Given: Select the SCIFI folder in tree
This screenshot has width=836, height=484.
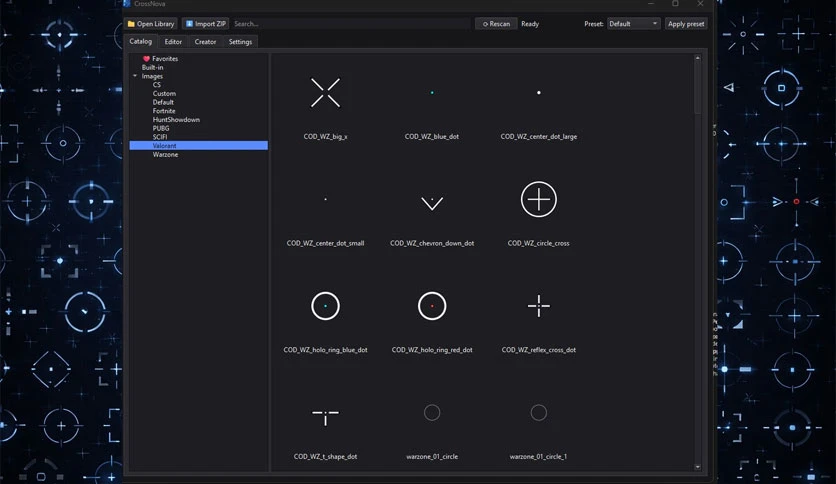Looking at the screenshot, I should 160,137.
